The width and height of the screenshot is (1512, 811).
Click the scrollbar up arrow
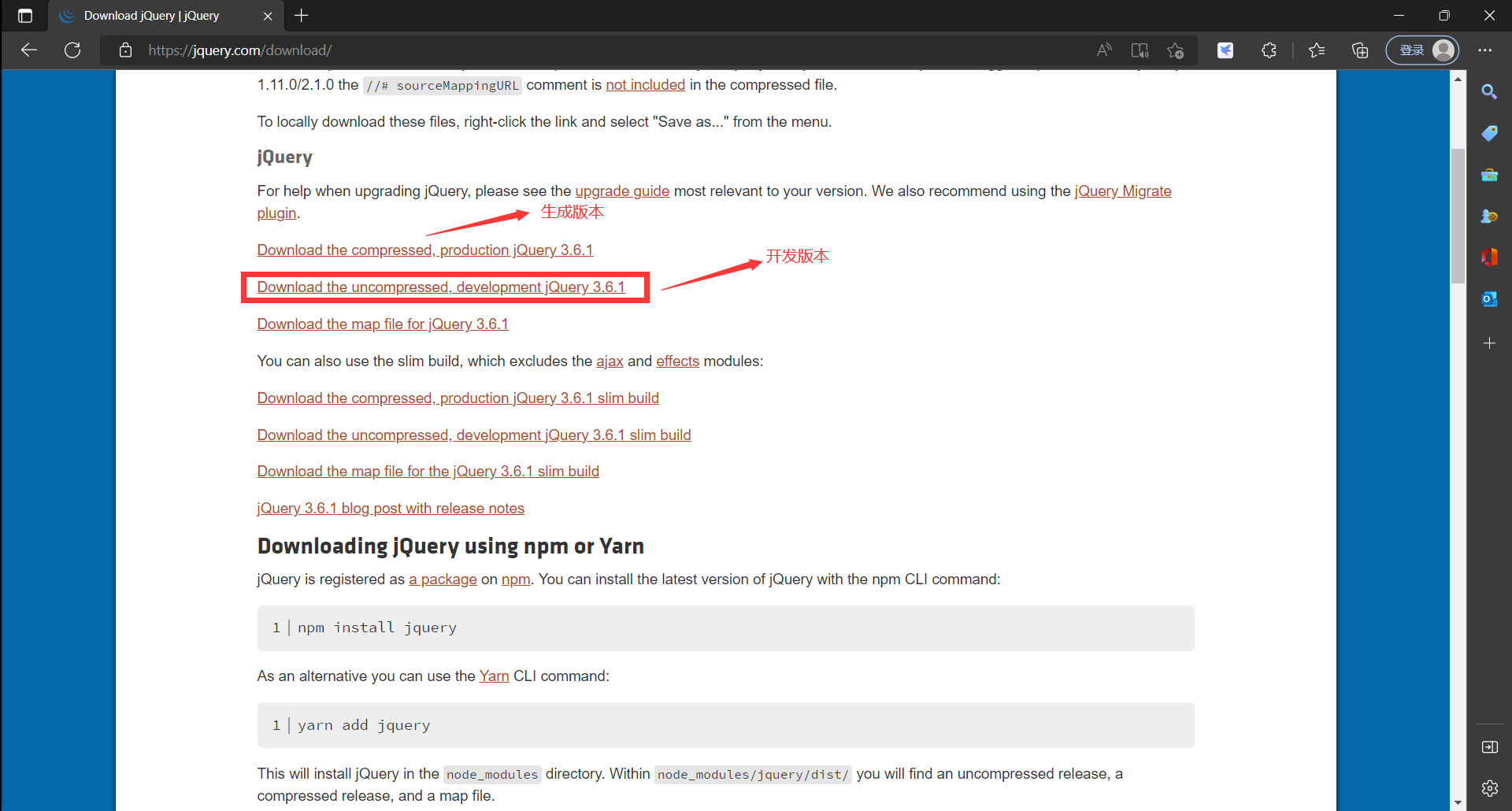(1458, 79)
